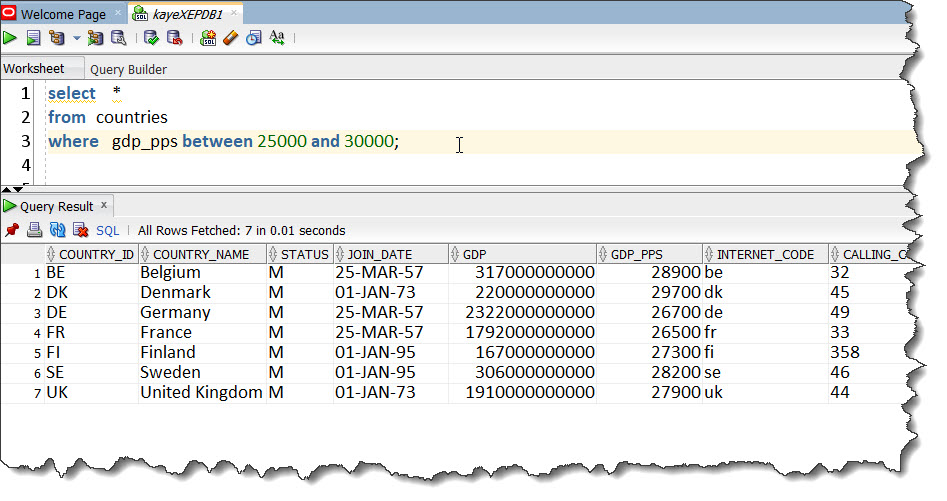Click the sort arrows icon beside COUNTRY_ID
The width and height of the screenshot is (947, 501).
[51, 254]
